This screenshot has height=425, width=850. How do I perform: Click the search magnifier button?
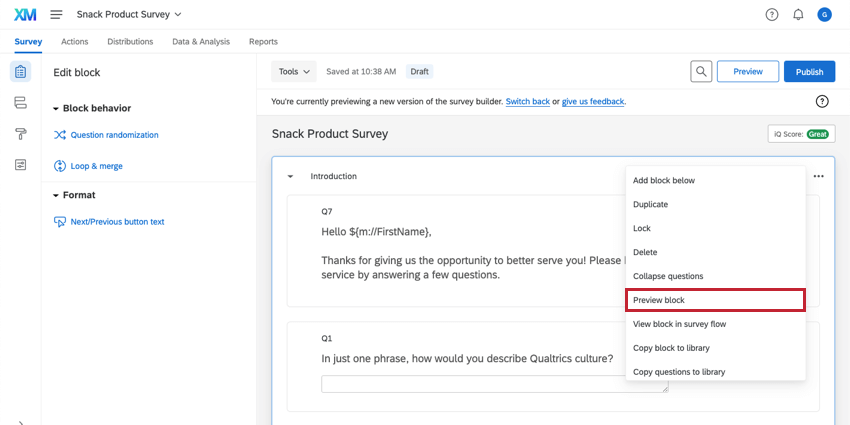click(702, 72)
